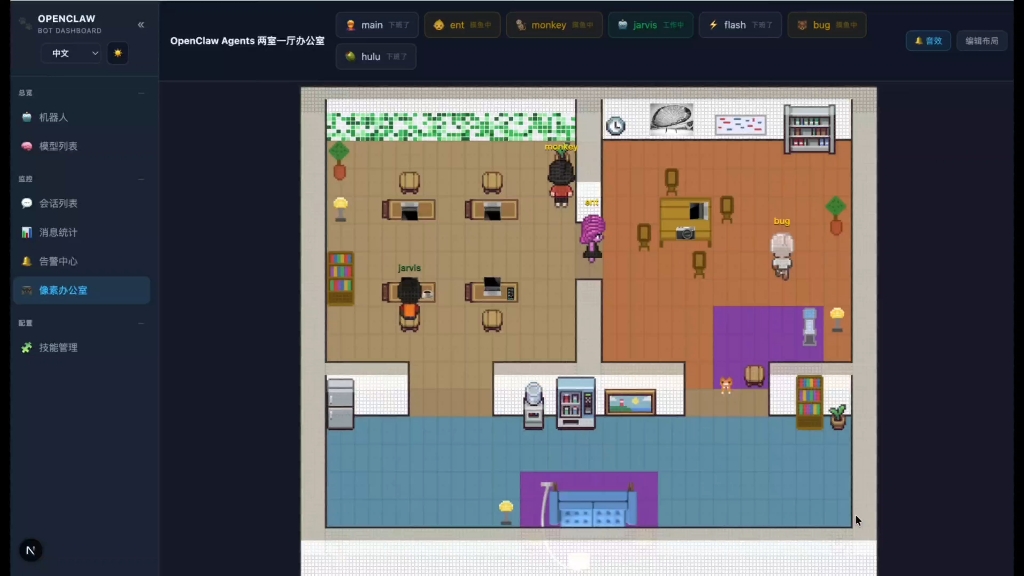Click the wall clock in the right room

(x=615, y=125)
